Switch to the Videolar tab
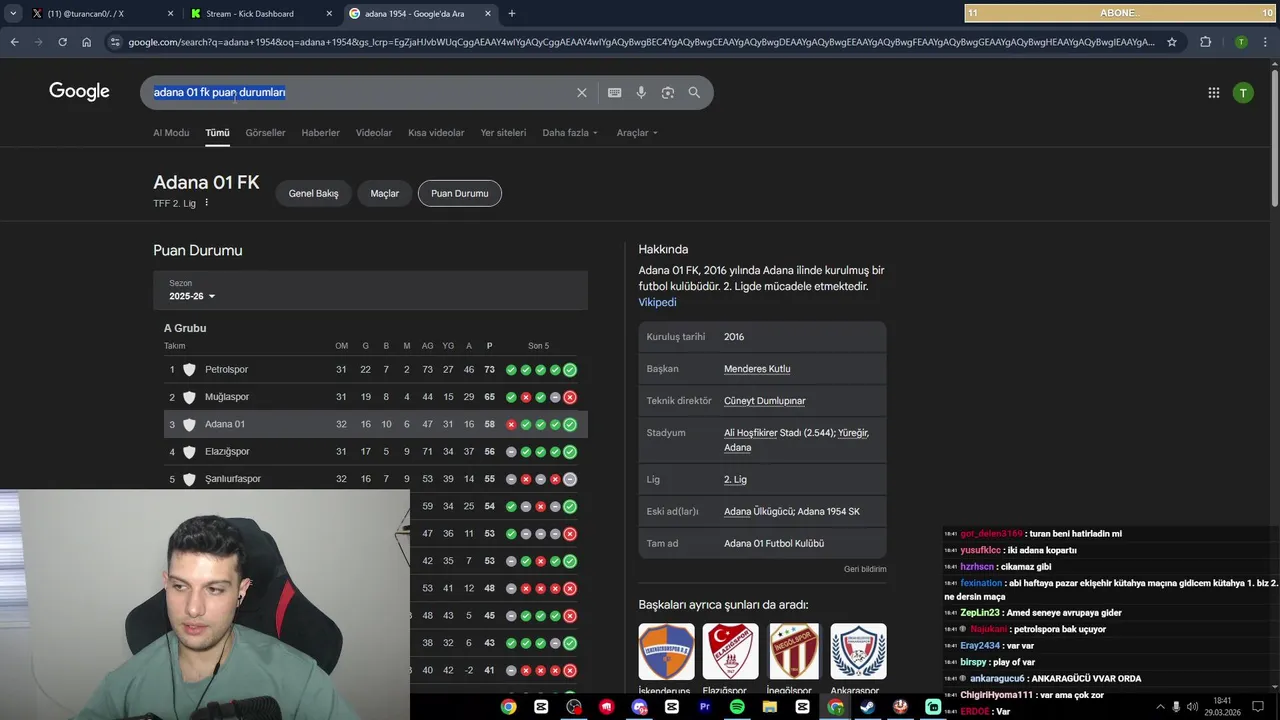Screen dimensions: 1280x720 tap(374, 132)
